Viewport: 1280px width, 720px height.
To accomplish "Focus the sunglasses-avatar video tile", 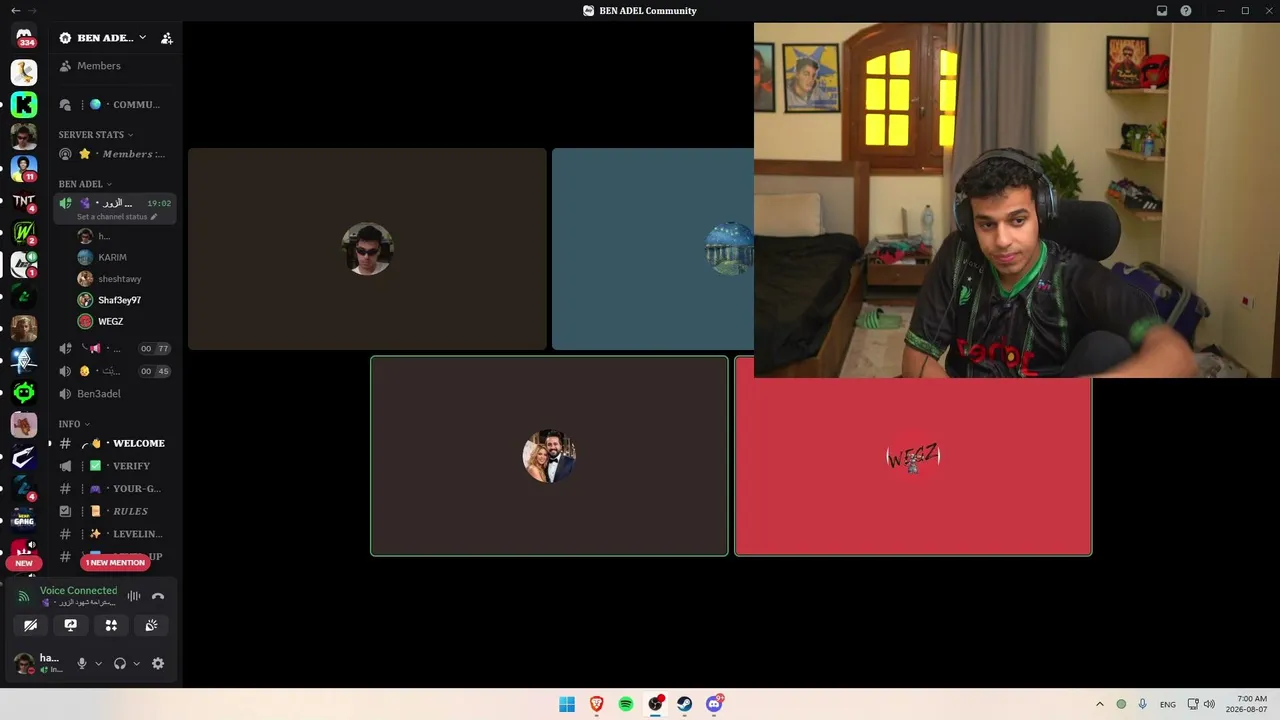I will [367, 249].
